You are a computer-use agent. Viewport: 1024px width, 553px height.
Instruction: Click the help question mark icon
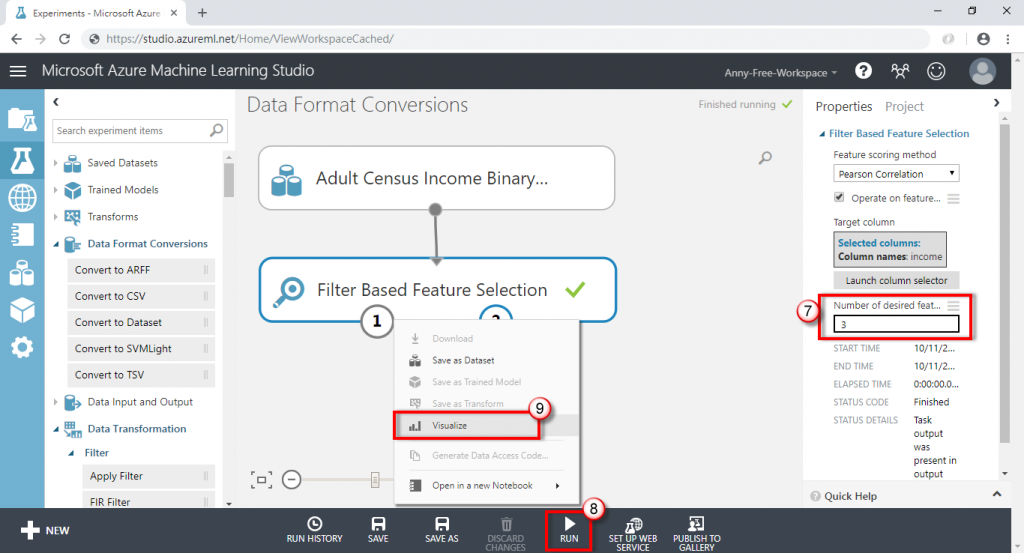(863, 71)
